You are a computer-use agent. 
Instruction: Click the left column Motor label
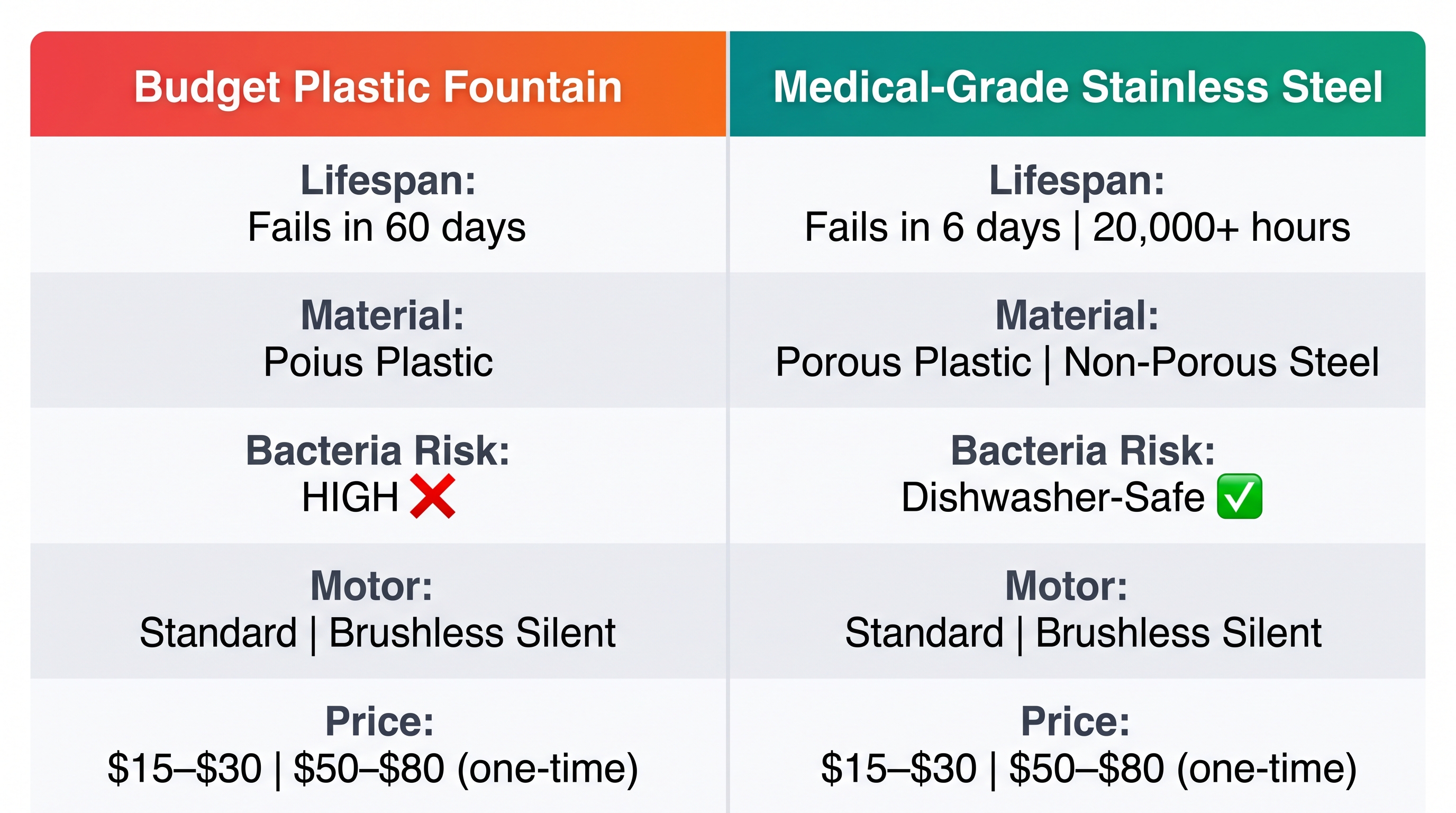coord(372,586)
